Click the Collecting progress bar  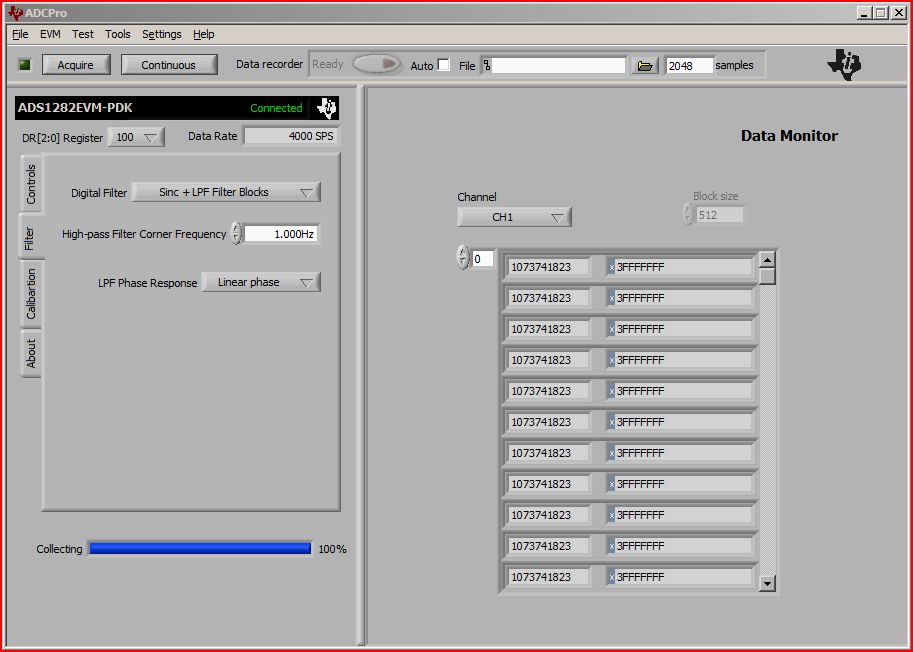(x=199, y=548)
